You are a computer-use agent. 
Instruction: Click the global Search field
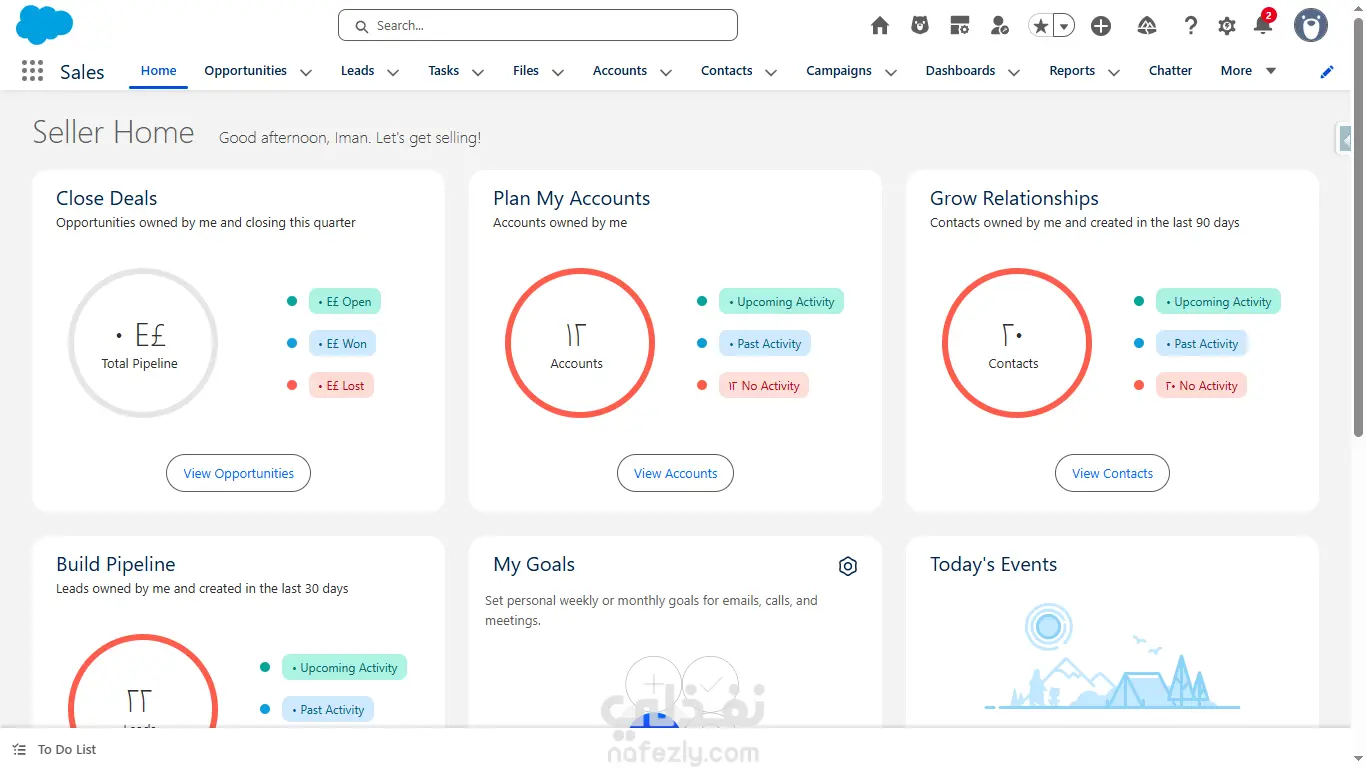[x=538, y=26]
